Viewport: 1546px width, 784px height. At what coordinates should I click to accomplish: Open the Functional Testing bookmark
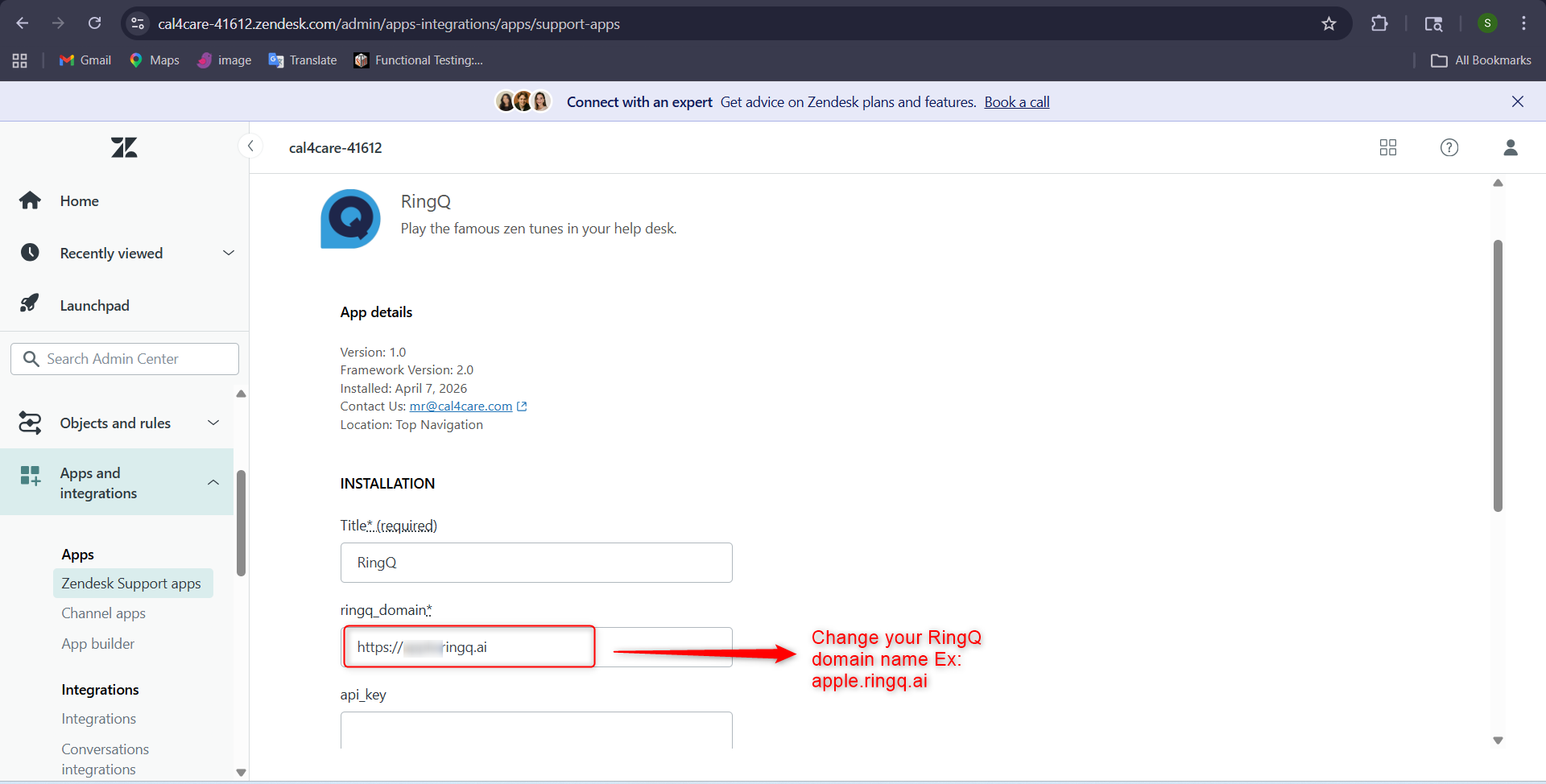click(x=419, y=60)
